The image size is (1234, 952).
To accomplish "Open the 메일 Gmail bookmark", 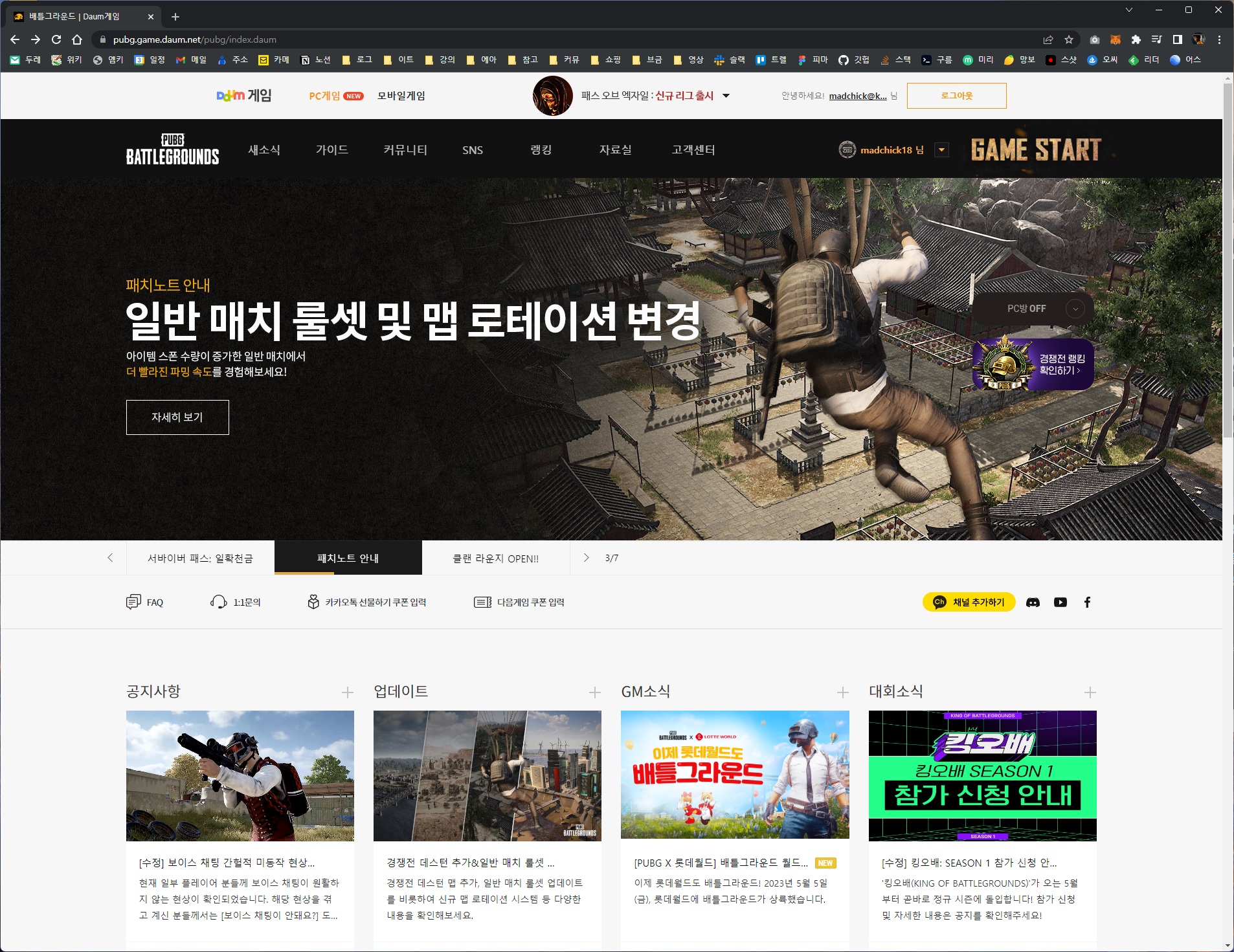I will click(191, 60).
